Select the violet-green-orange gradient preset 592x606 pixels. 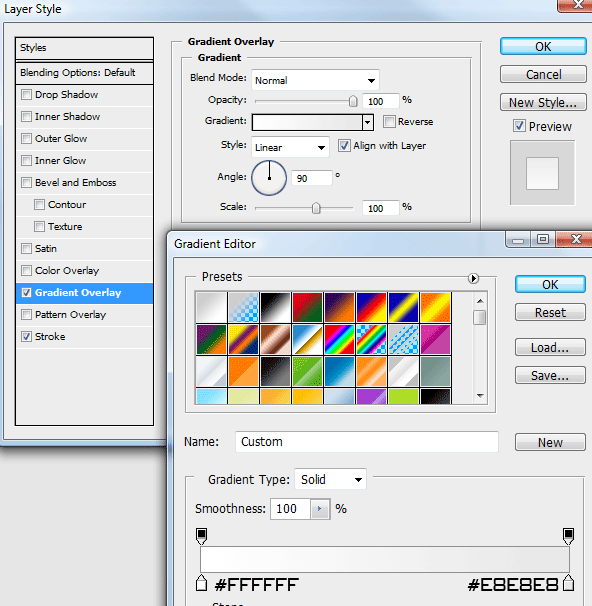211,339
